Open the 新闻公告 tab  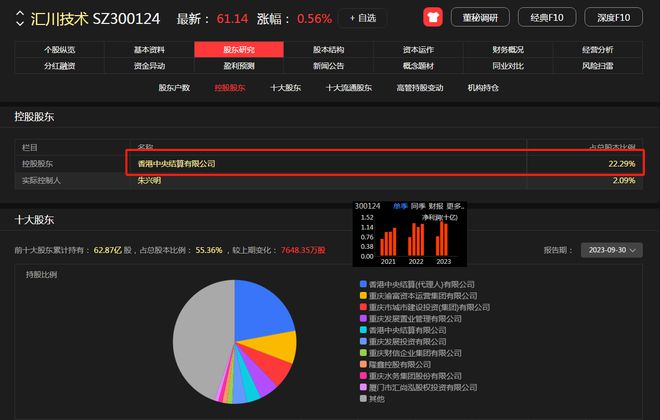[x=328, y=66]
